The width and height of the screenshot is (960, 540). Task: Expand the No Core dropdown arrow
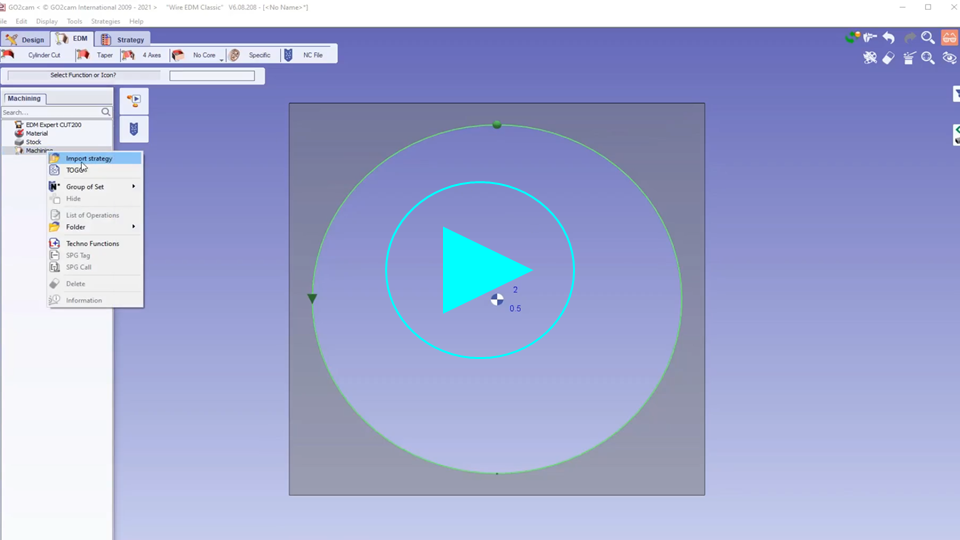[x=221, y=60]
